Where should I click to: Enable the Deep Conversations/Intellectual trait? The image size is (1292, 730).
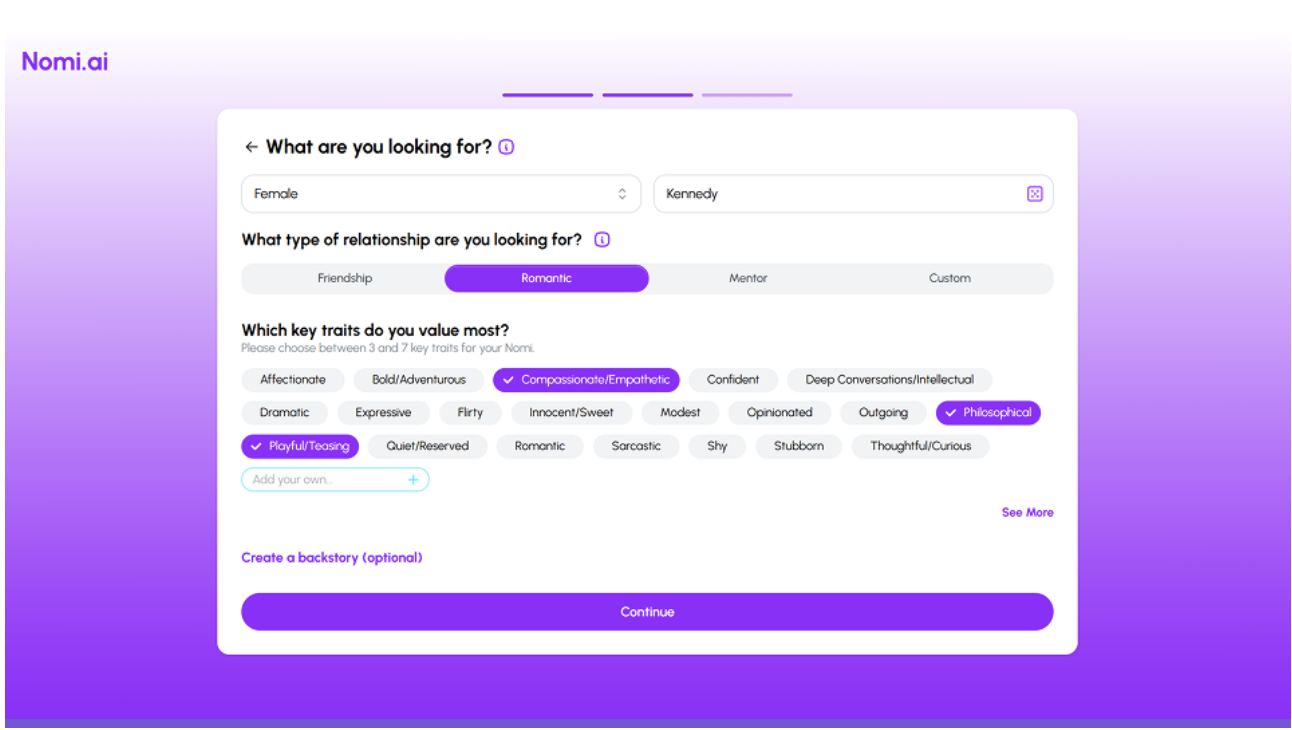(889, 380)
